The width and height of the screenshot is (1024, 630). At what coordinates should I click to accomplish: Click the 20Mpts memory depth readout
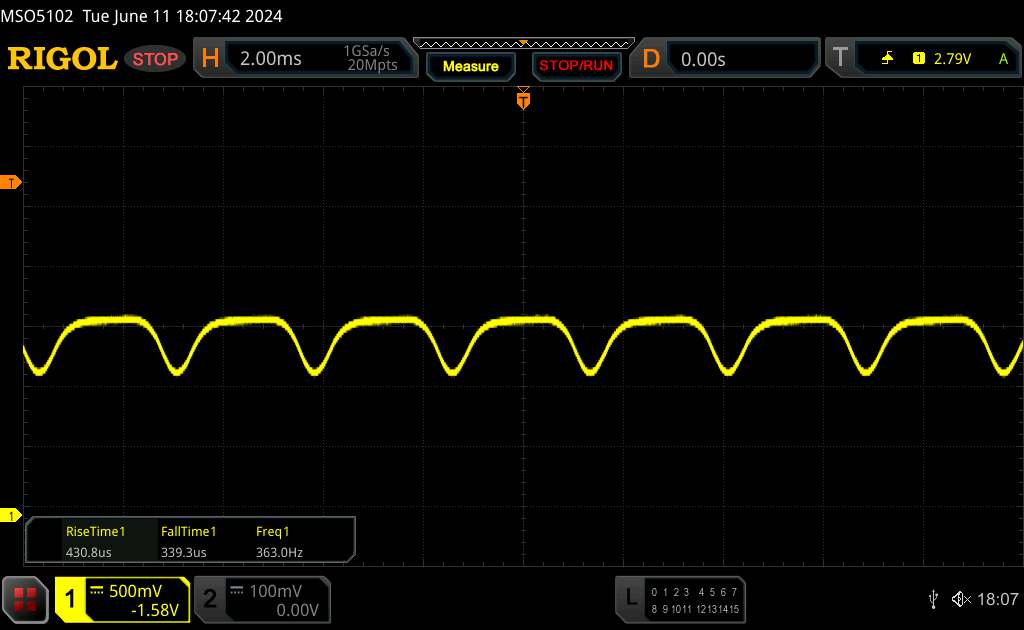pos(372,65)
